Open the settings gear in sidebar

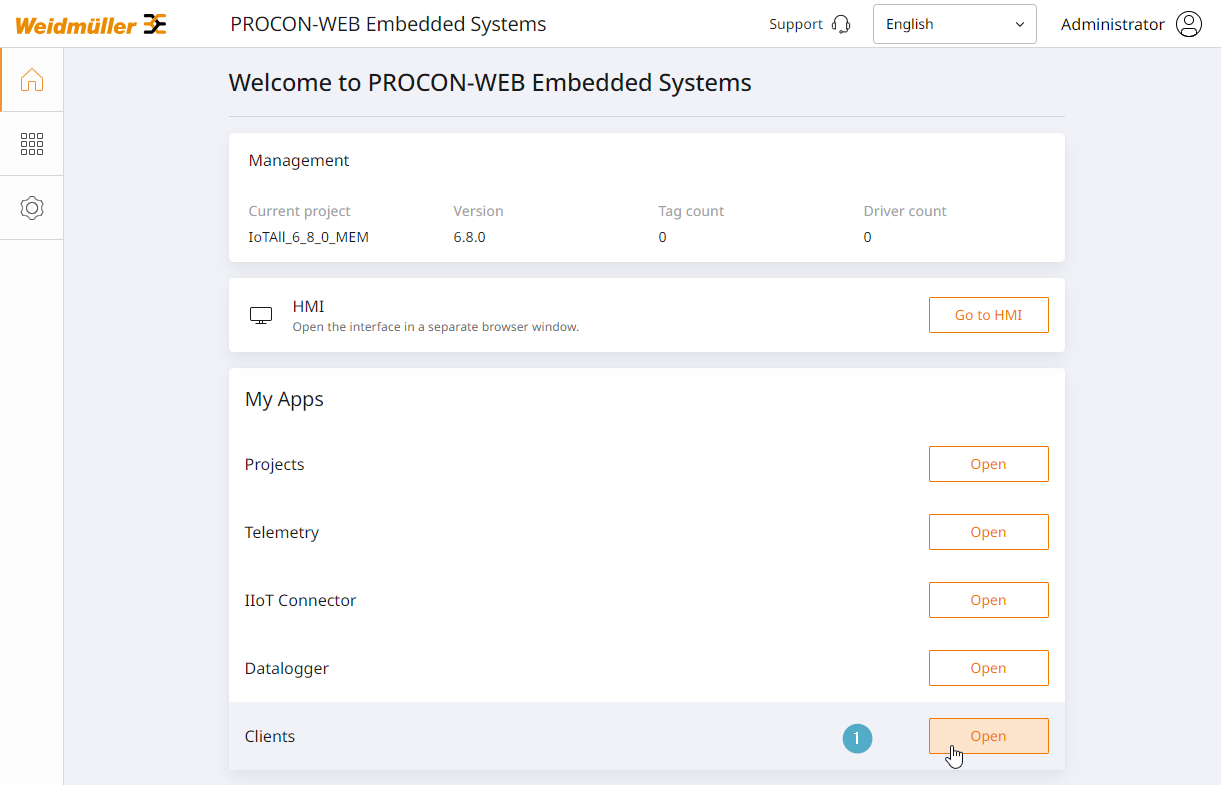32,208
